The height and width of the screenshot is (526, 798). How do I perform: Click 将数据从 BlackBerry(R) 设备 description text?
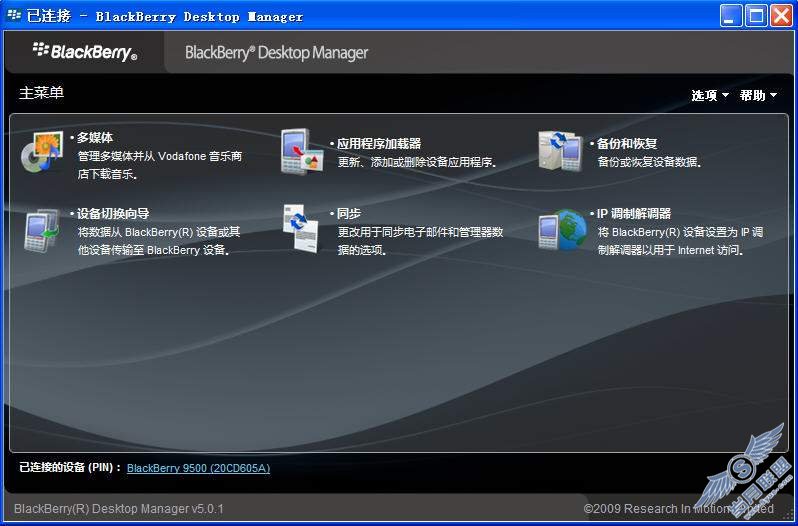click(x=159, y=241)
